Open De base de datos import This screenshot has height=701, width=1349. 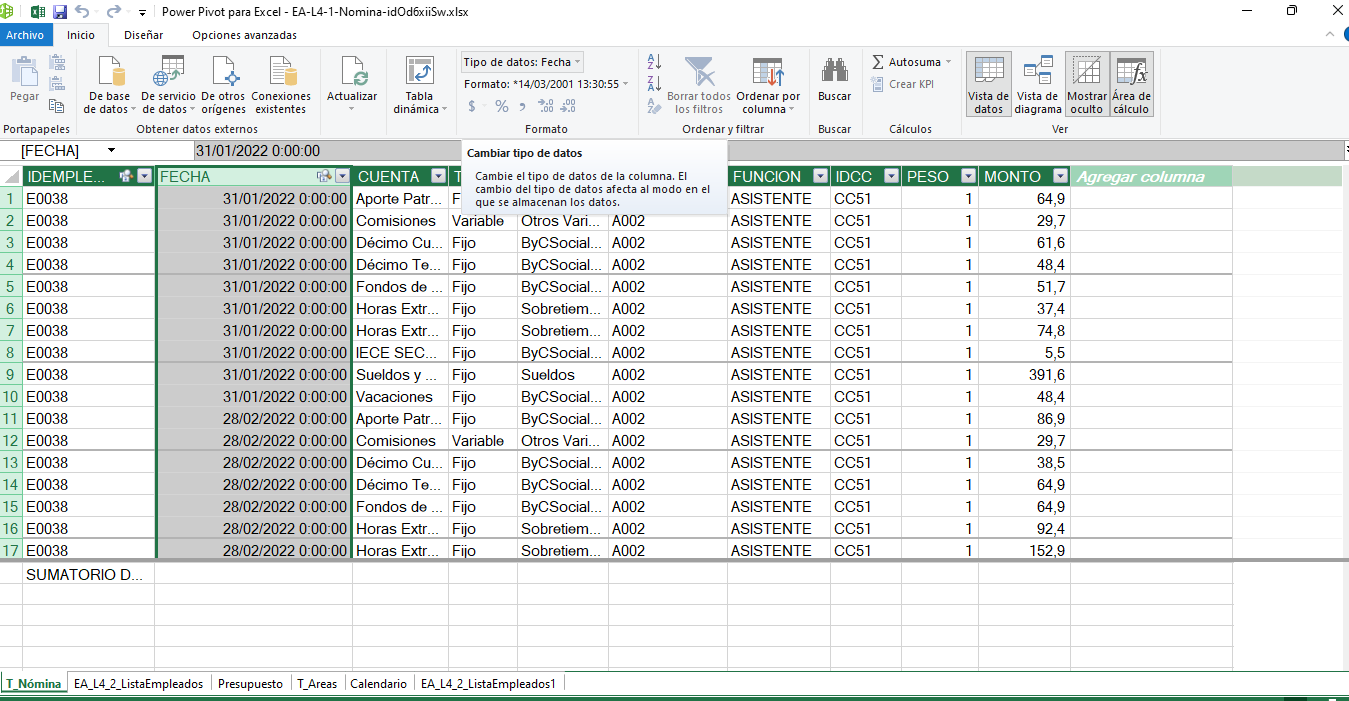(109, 73)
